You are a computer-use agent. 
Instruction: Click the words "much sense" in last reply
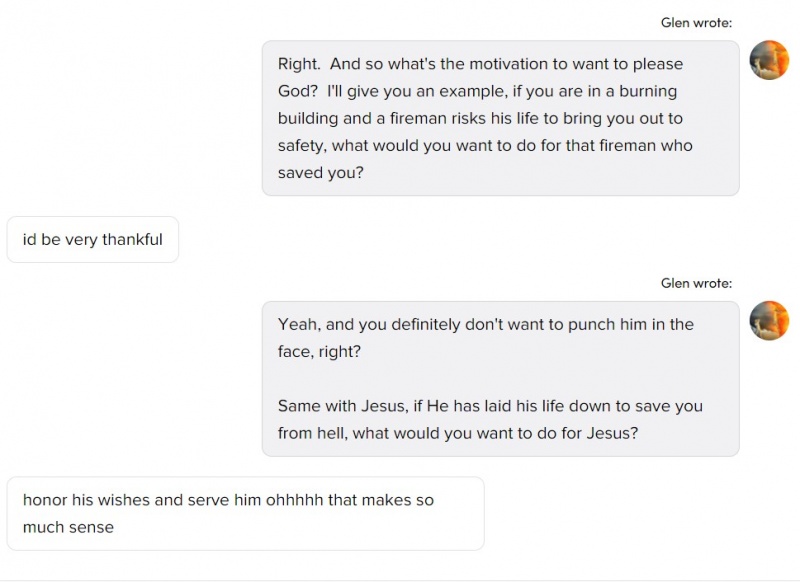pos(68,527)
